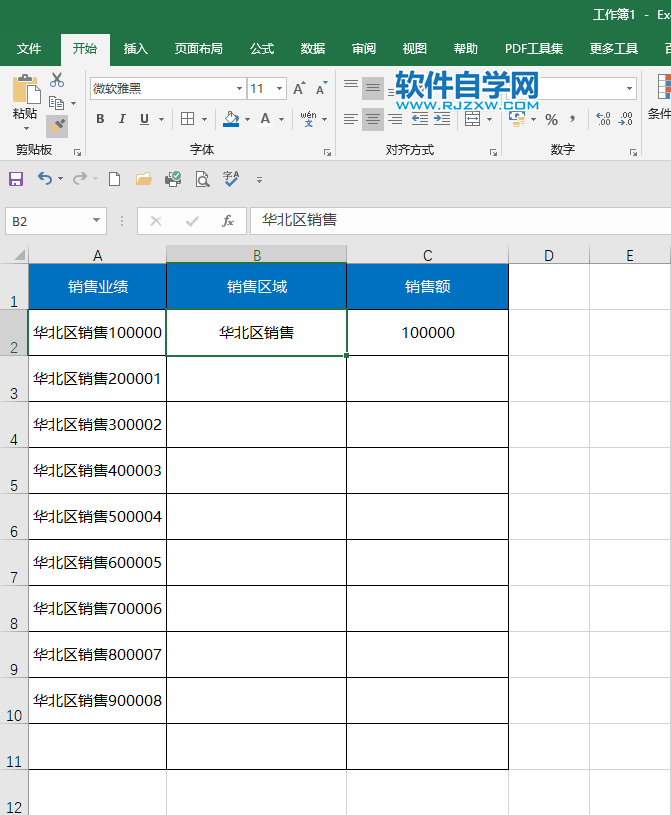Click the Format Painter brush icon

pos(58,125)
